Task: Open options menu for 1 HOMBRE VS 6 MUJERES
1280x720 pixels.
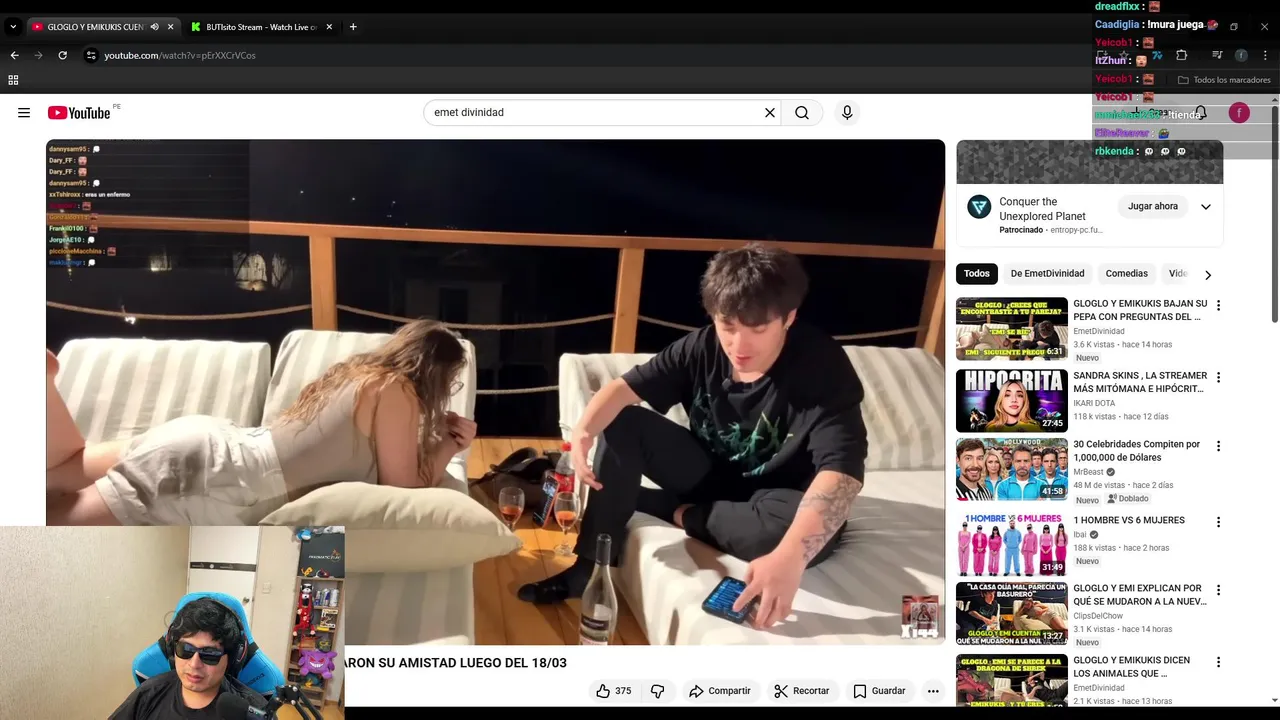Action: tap(1218, 522)
